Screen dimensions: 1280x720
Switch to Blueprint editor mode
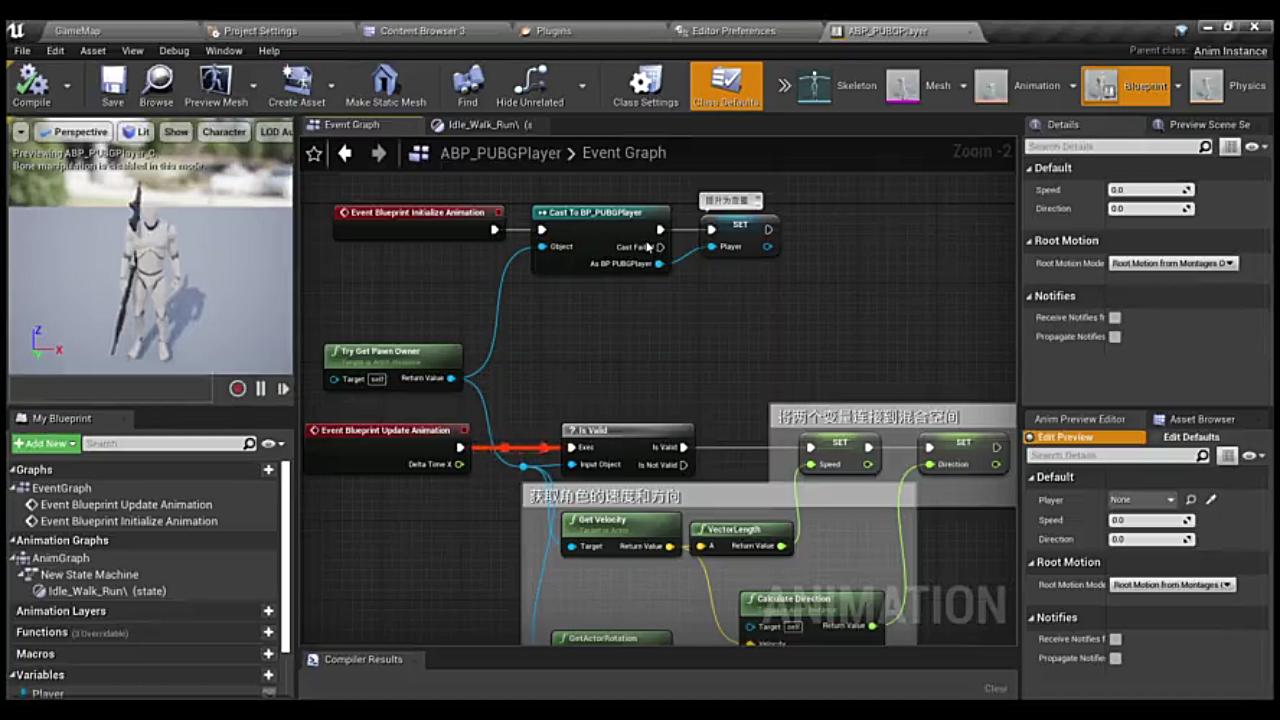coord(1127,86)
